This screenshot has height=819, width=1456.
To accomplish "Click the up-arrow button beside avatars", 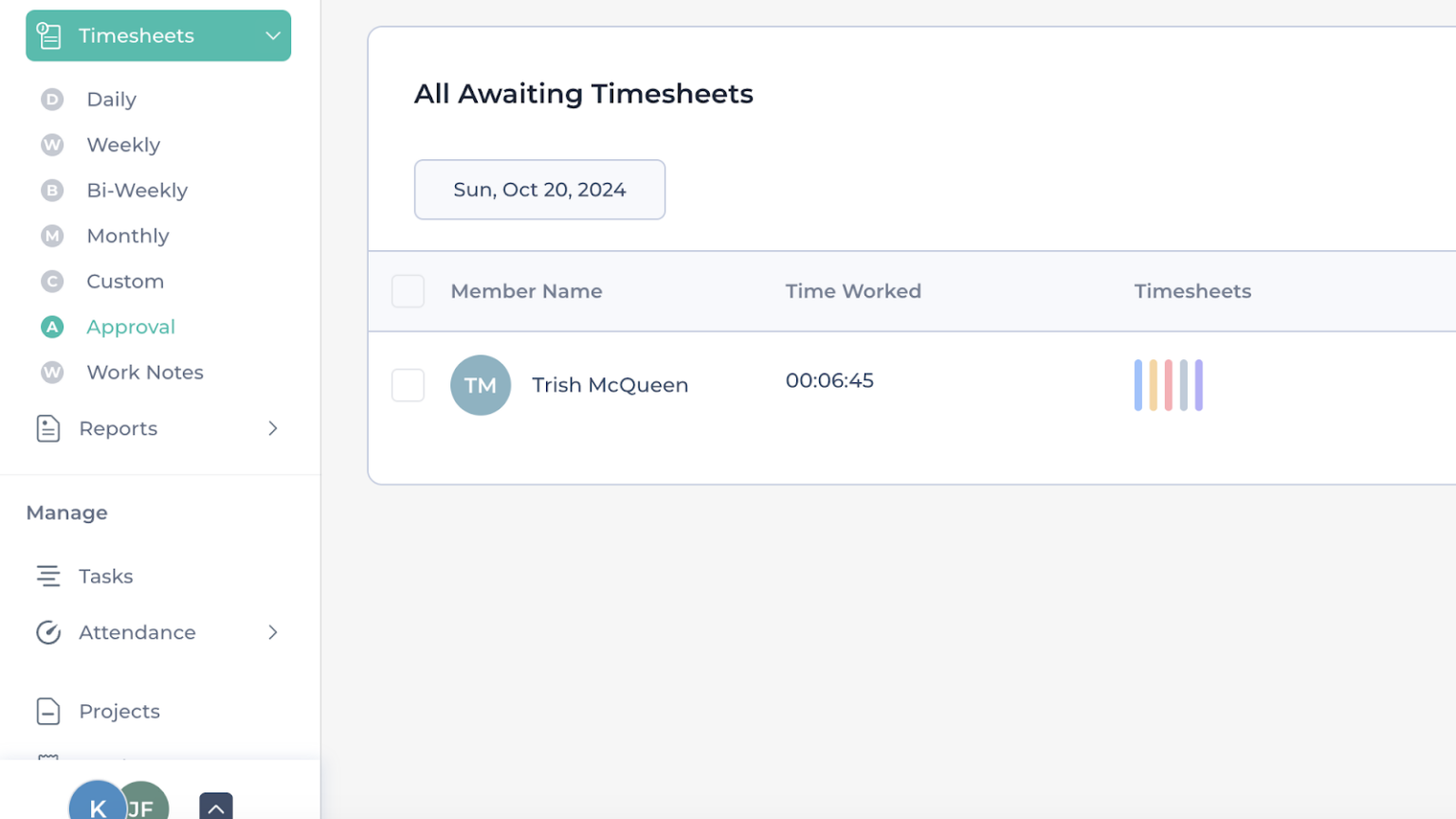I will point(216,807).
